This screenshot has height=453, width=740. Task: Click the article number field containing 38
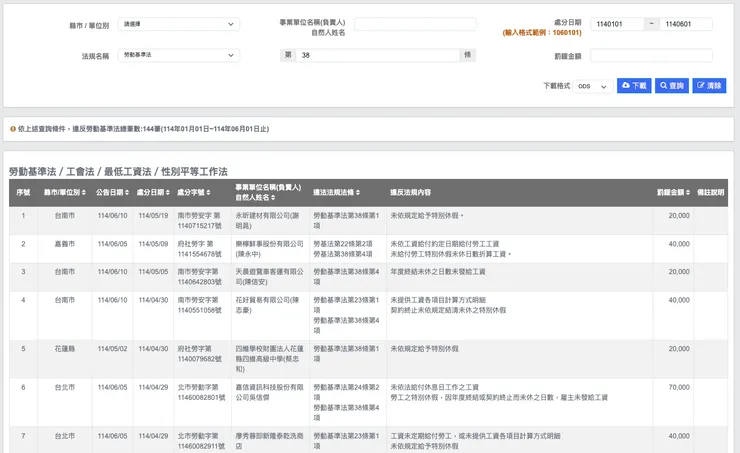[378, 55]
